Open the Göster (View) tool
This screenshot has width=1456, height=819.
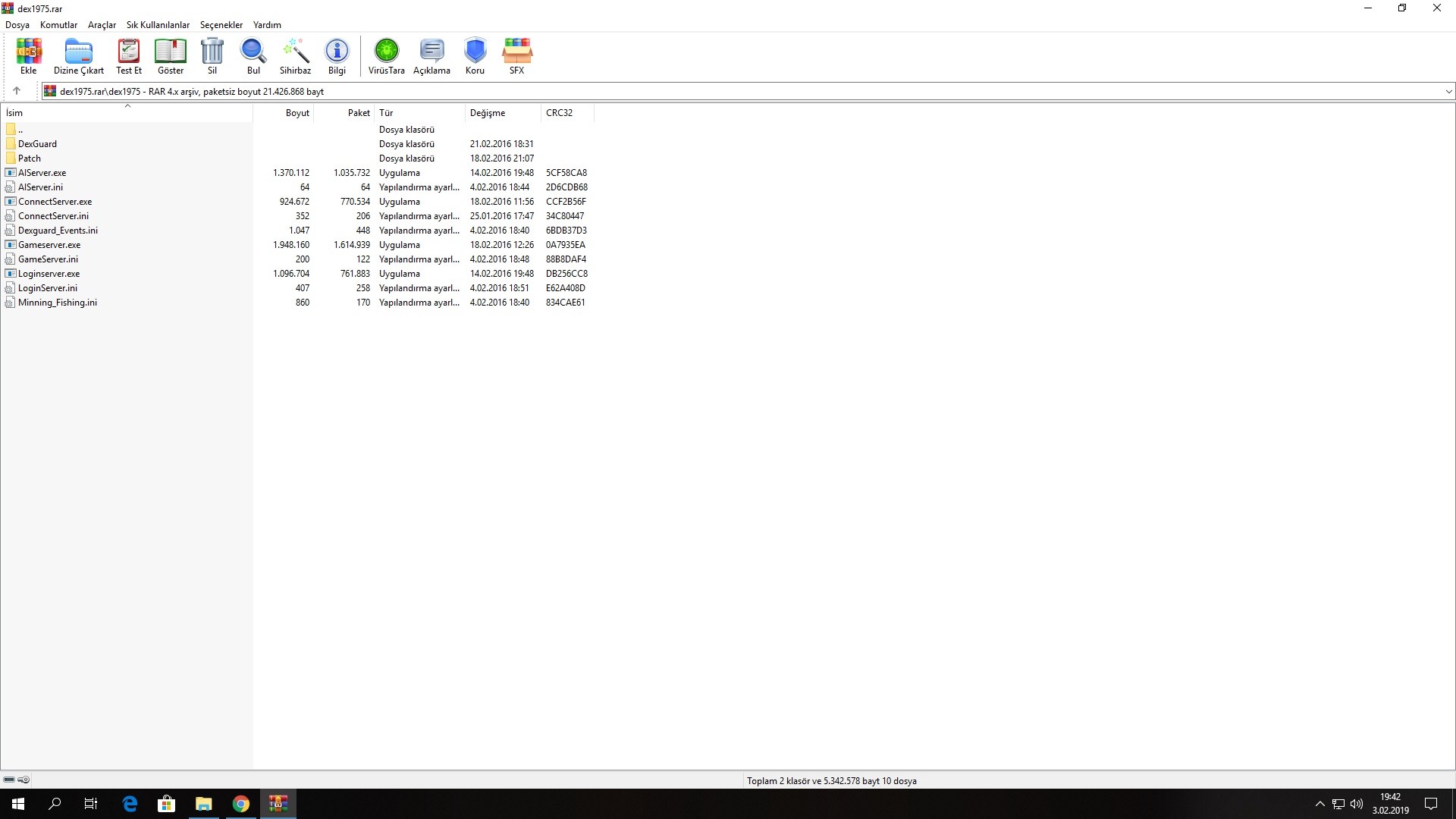click(x=171, y=56)
